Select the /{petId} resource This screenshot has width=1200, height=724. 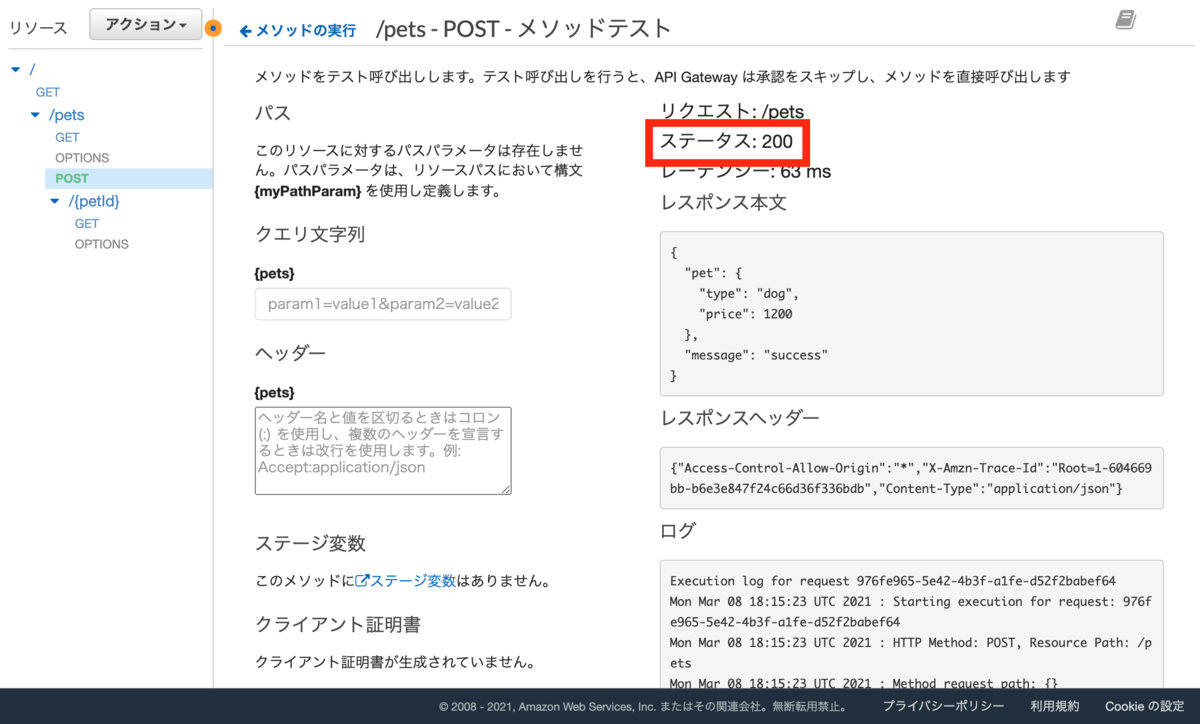click(94, 201)
